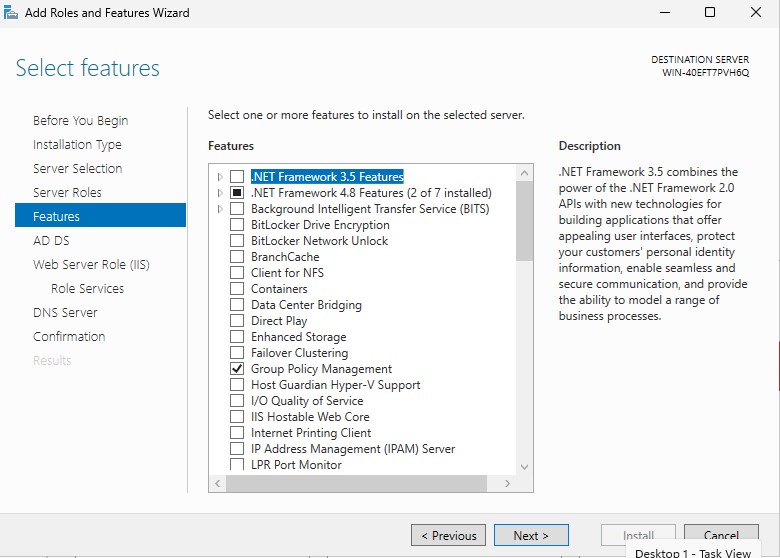780x558 pixels.
Task: Go to Server Roles step
Action: point(67,192)
